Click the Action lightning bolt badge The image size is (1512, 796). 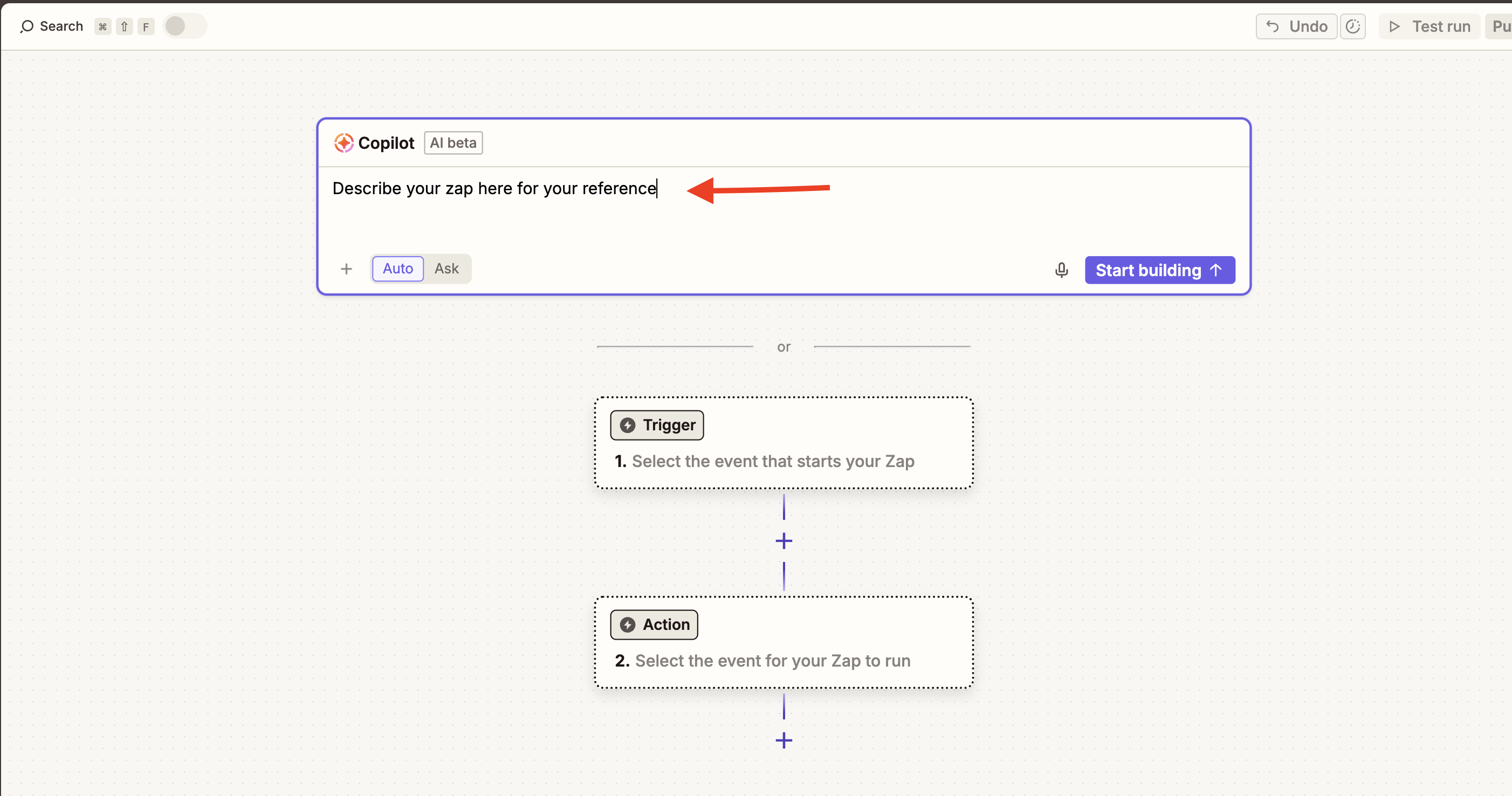pyautogui.click(x=654, y=625)
